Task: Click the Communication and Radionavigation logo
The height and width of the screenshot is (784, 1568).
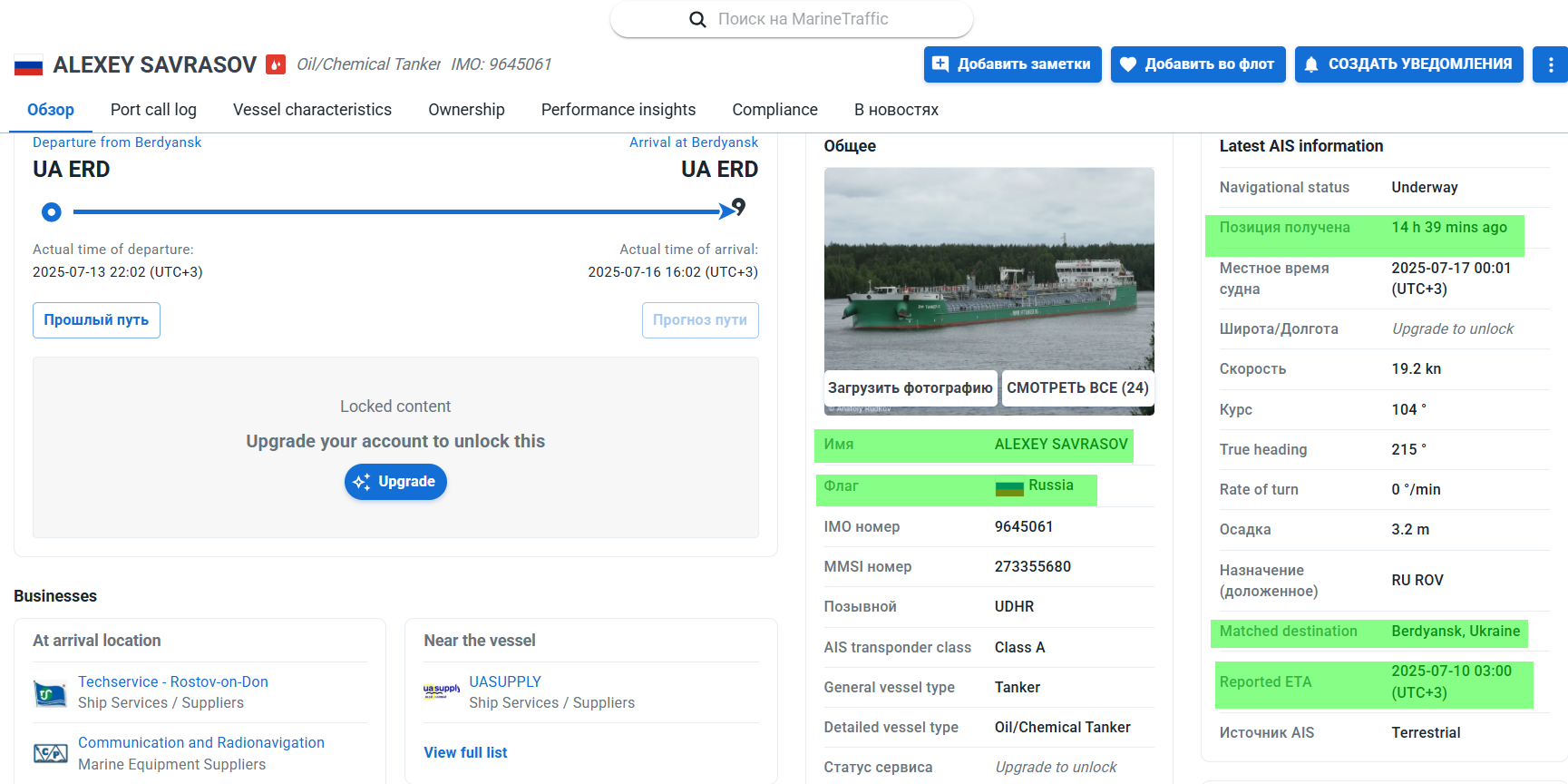Action: [51, 753]
